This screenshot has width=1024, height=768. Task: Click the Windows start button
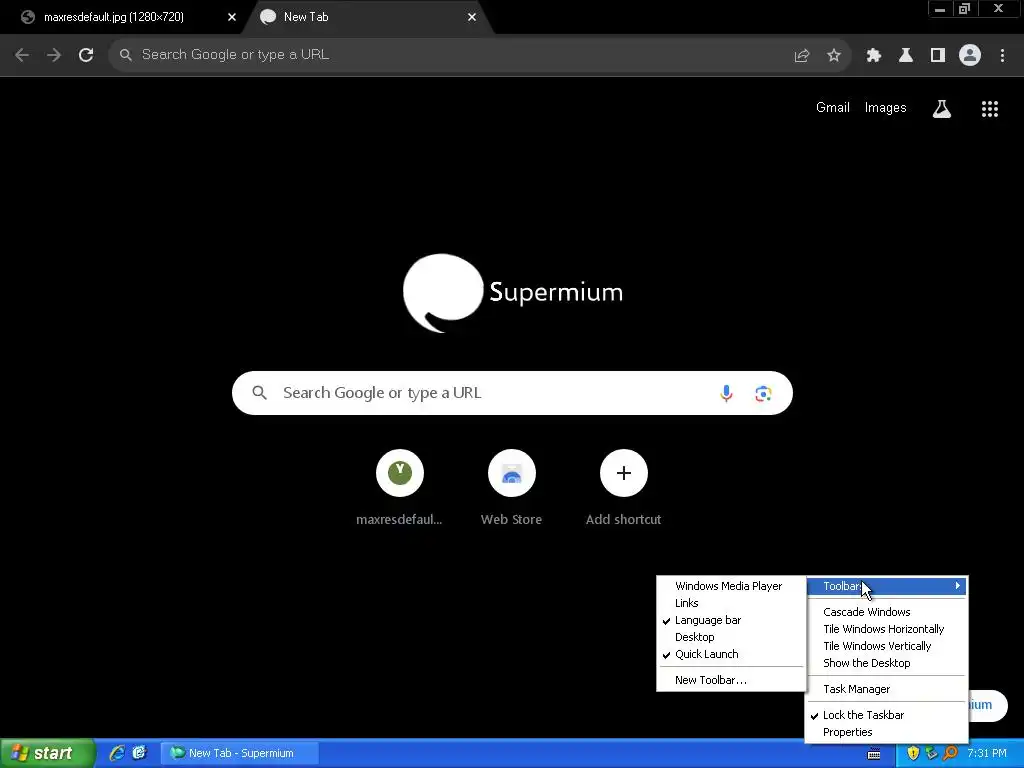tap(46, 753)
